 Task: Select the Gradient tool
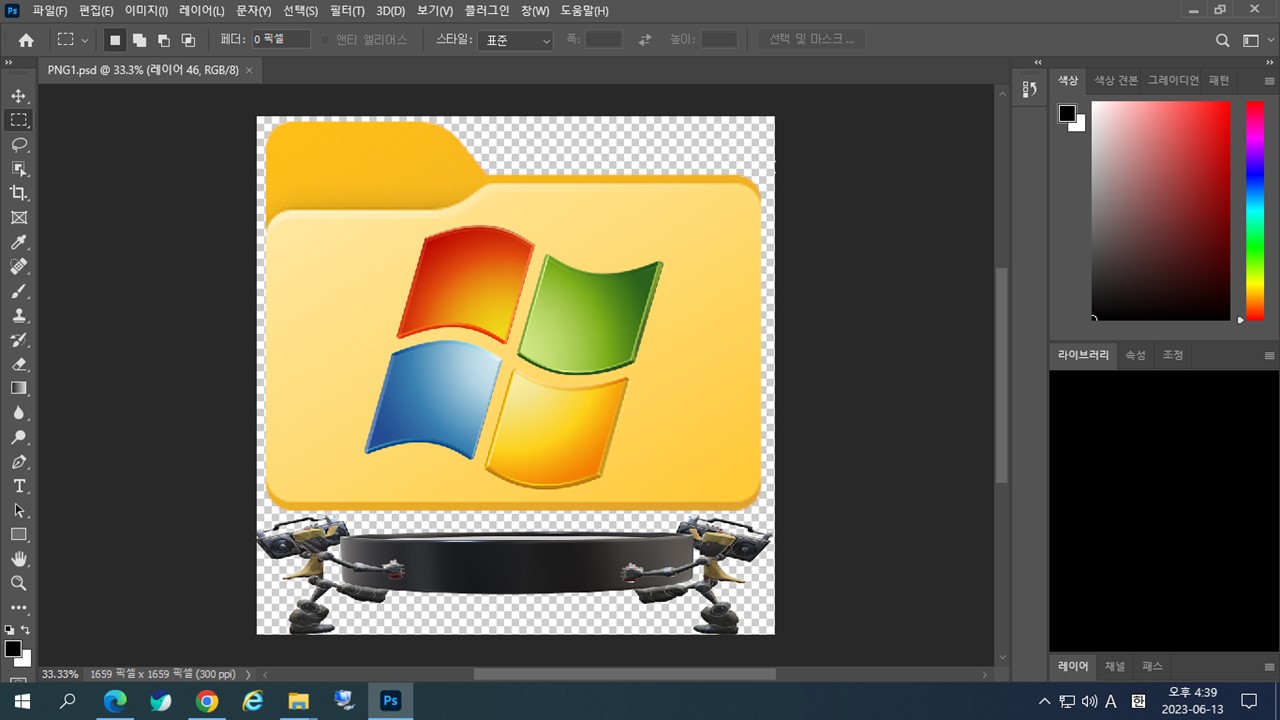click(19, 388)
